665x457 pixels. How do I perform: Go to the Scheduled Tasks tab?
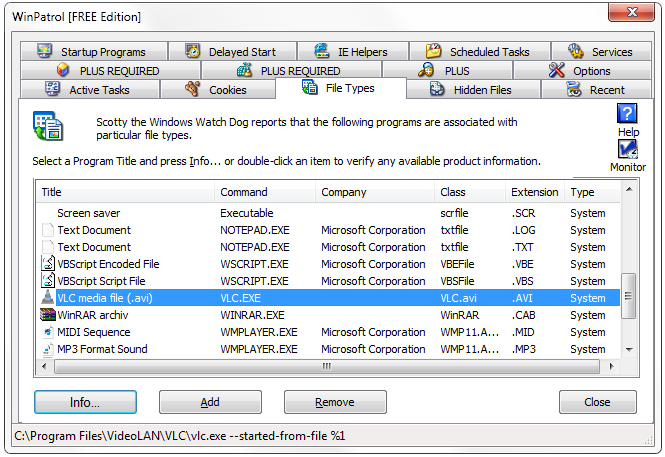(x=480, y=51)
